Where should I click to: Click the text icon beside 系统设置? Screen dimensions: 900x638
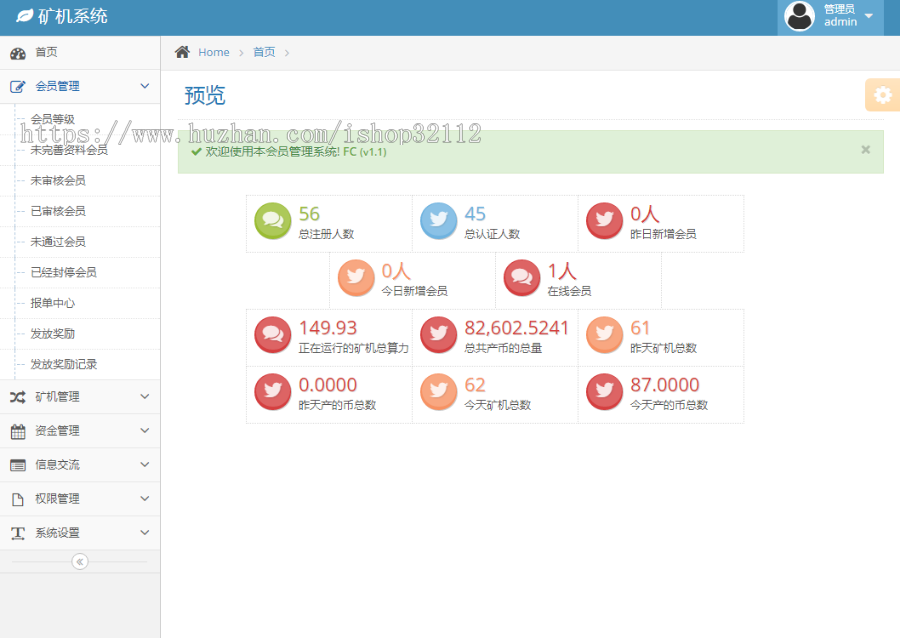click(18, 534)
